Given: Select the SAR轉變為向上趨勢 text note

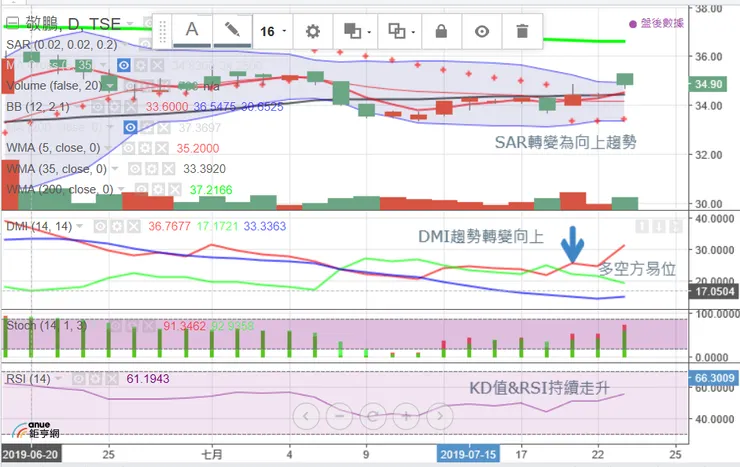Looking at the screenshot, I should point(565,142).
